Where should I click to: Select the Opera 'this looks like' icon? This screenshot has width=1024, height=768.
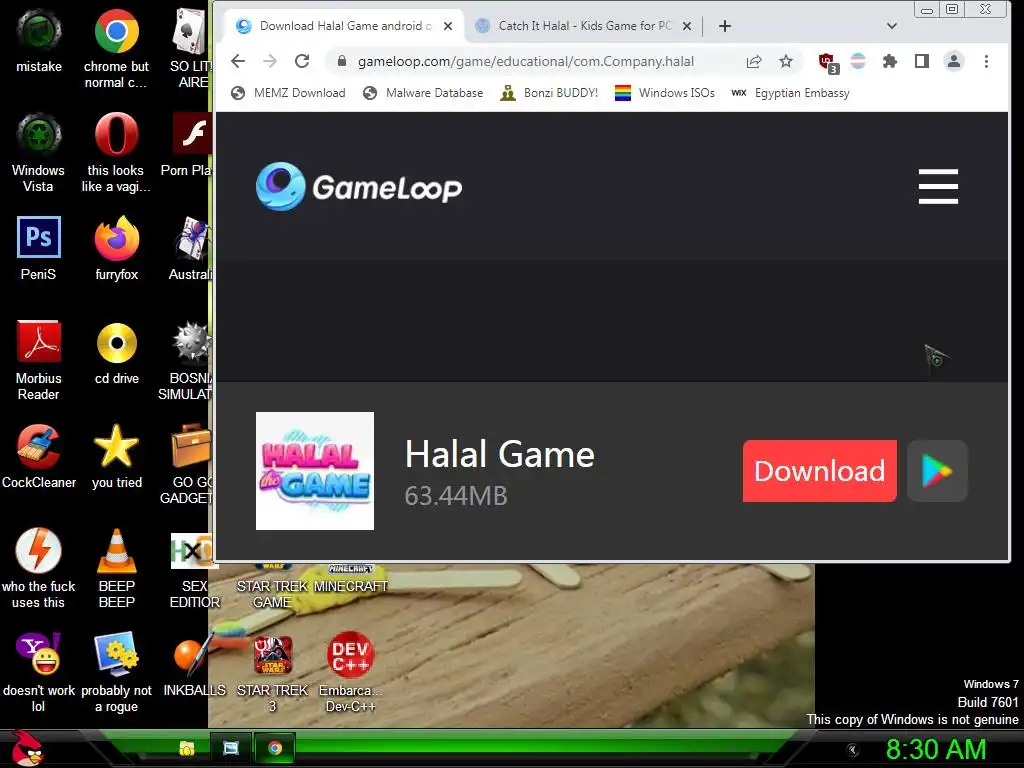(x=116, y=152)
